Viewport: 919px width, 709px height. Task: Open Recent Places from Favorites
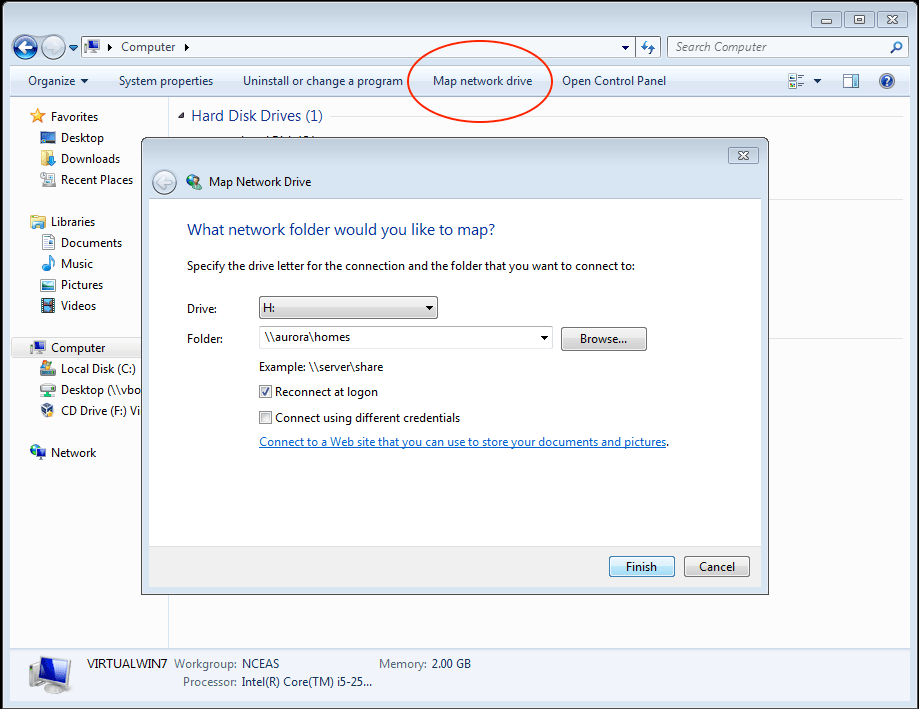[x=95, y=179]
